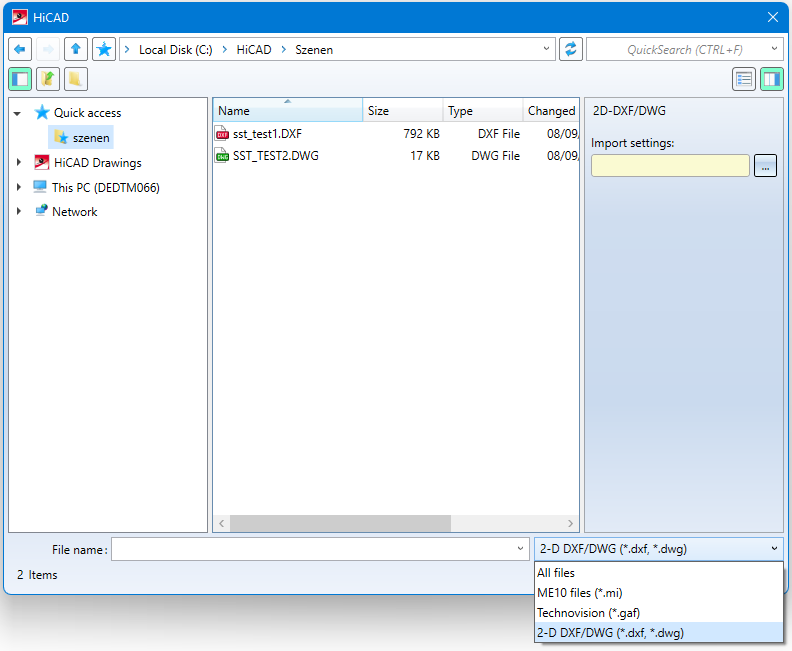Choose All files filter option
This screenshot has width=792, height=651.
coord(659,573)
